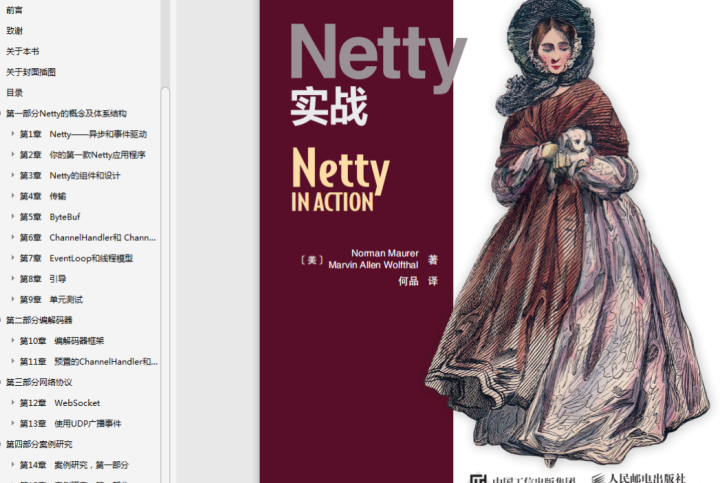The height and width of the screenshot is (483, 720).
Task: Select 第四部分案例研究 in the outline
Action: click(39, 444)
